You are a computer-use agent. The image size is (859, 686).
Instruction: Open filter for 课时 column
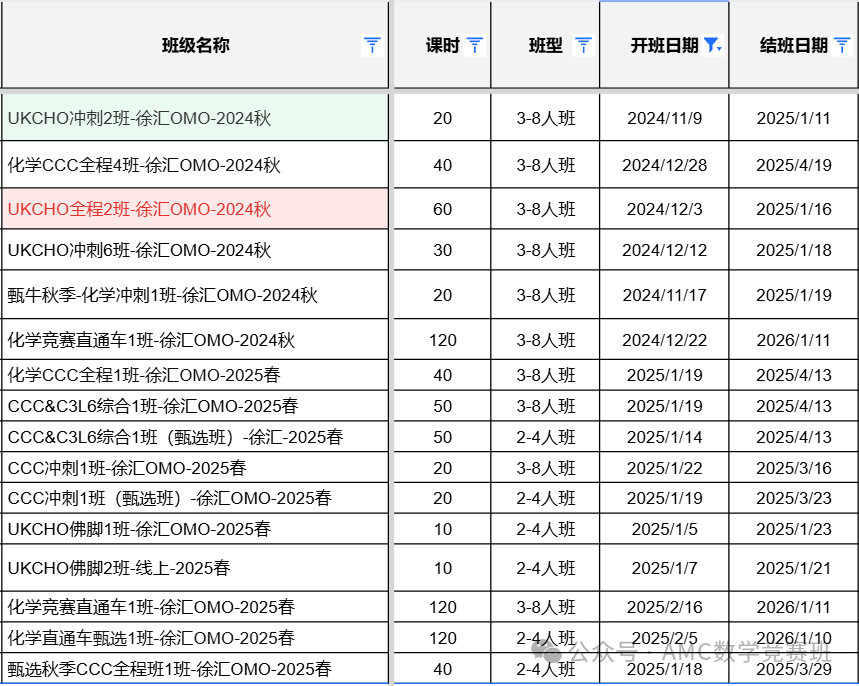[x=474, y=45]
